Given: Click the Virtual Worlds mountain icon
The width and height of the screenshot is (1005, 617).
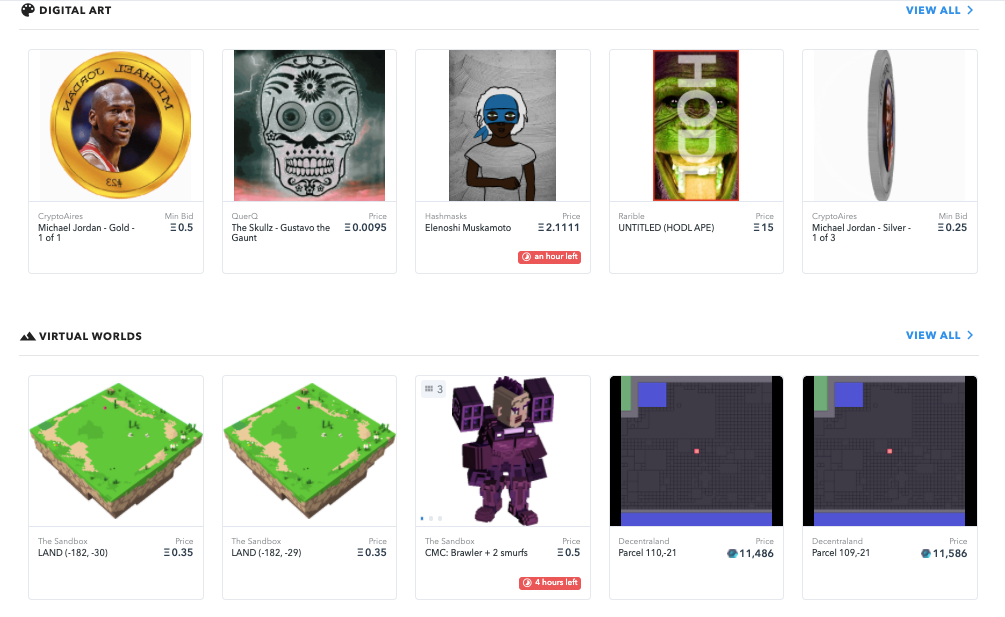Looking at the screenshot, I should 28,336.
